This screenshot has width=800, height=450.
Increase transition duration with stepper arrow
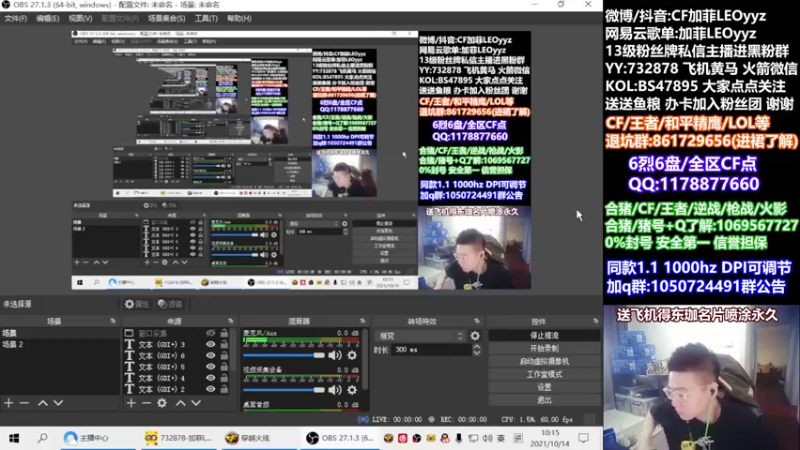(x=477, y=347)
